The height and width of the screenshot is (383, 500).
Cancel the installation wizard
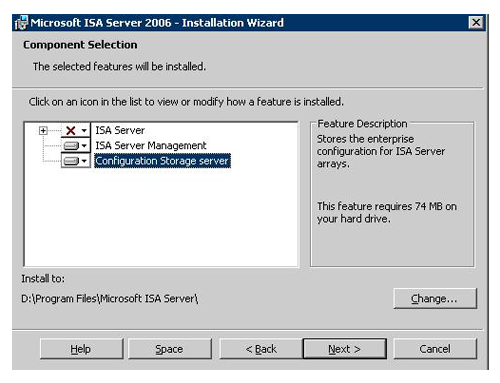point(435,349)
